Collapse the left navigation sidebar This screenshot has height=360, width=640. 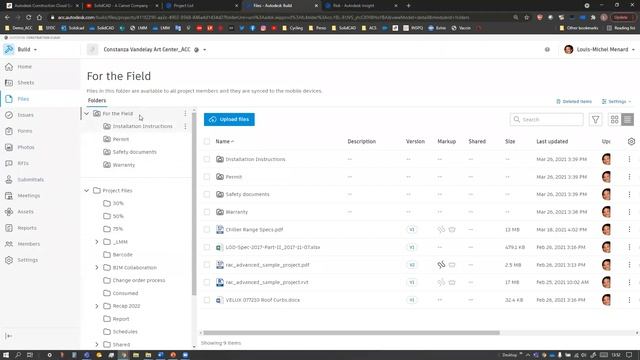click(9, 336)
